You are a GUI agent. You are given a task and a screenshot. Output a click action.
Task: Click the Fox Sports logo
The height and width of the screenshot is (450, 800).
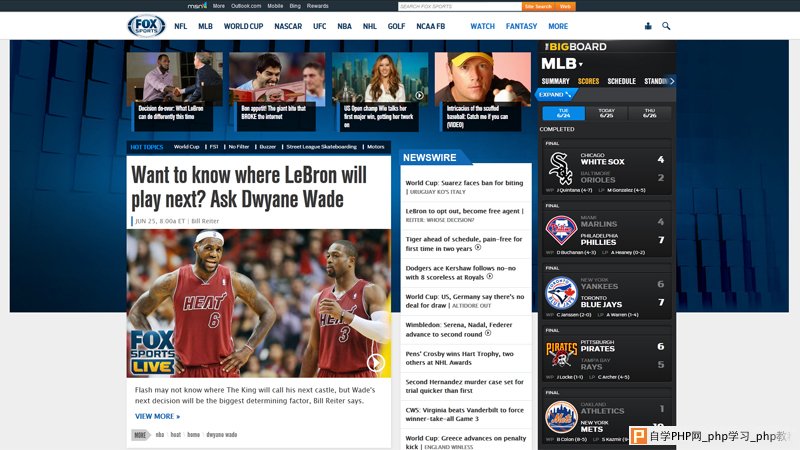click(146, 26)
